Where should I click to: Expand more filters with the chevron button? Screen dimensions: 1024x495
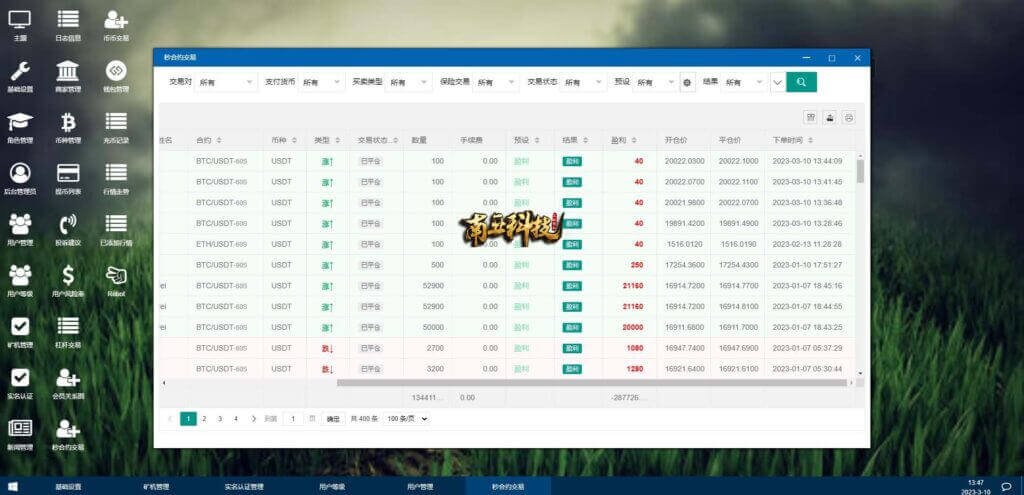tap(778, 82)
